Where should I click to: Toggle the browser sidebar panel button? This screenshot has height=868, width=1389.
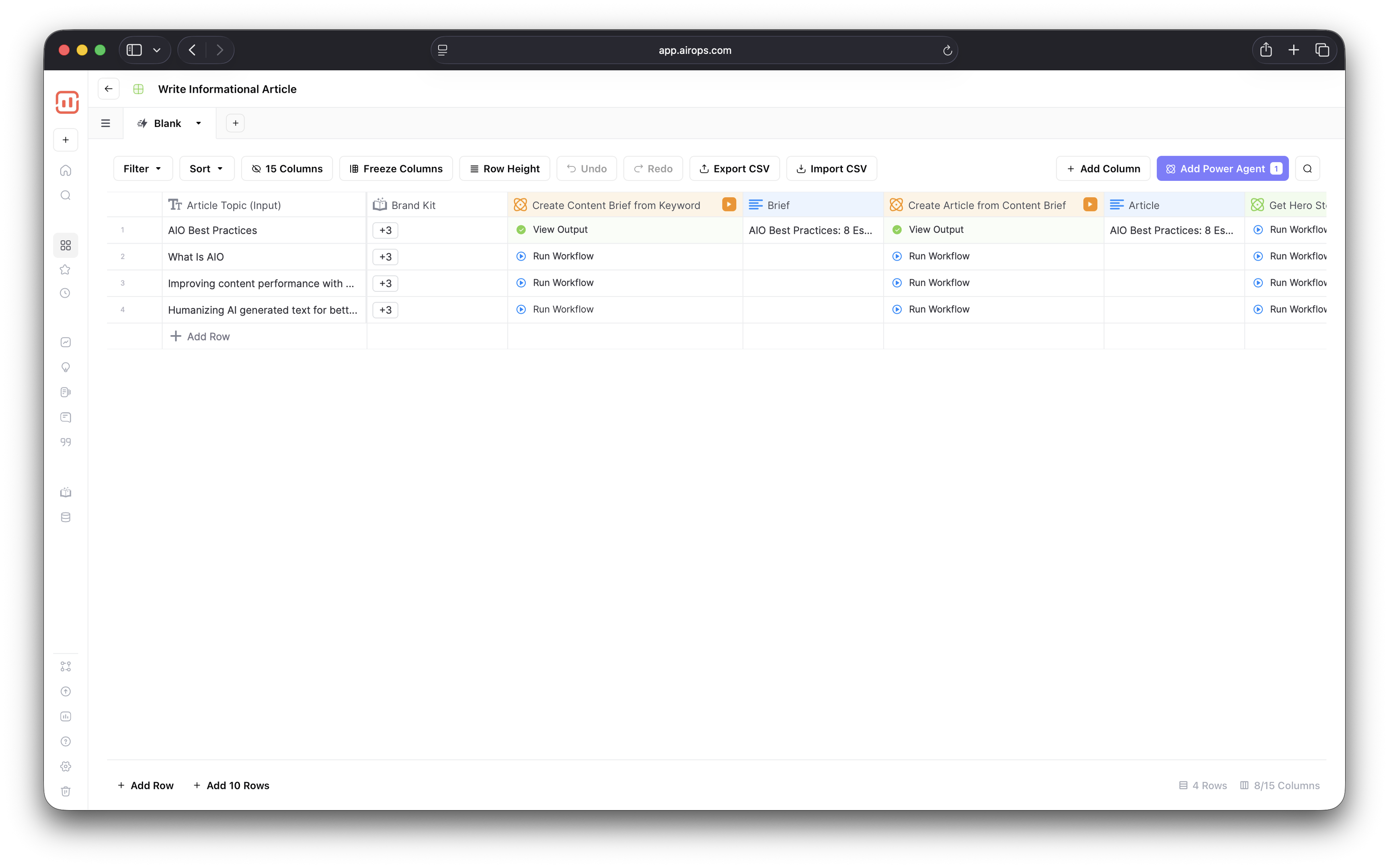(134, 51)
